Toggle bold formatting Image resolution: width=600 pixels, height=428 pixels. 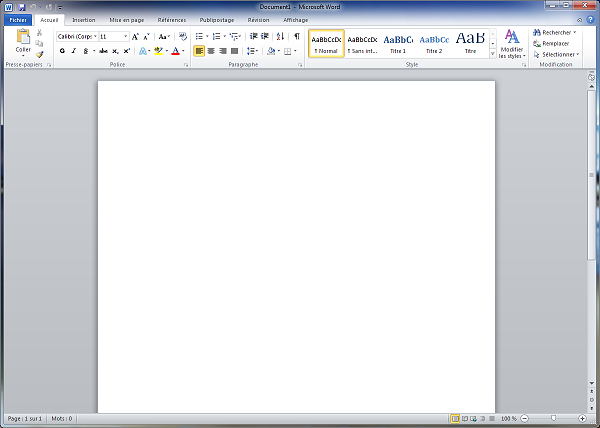61,50
